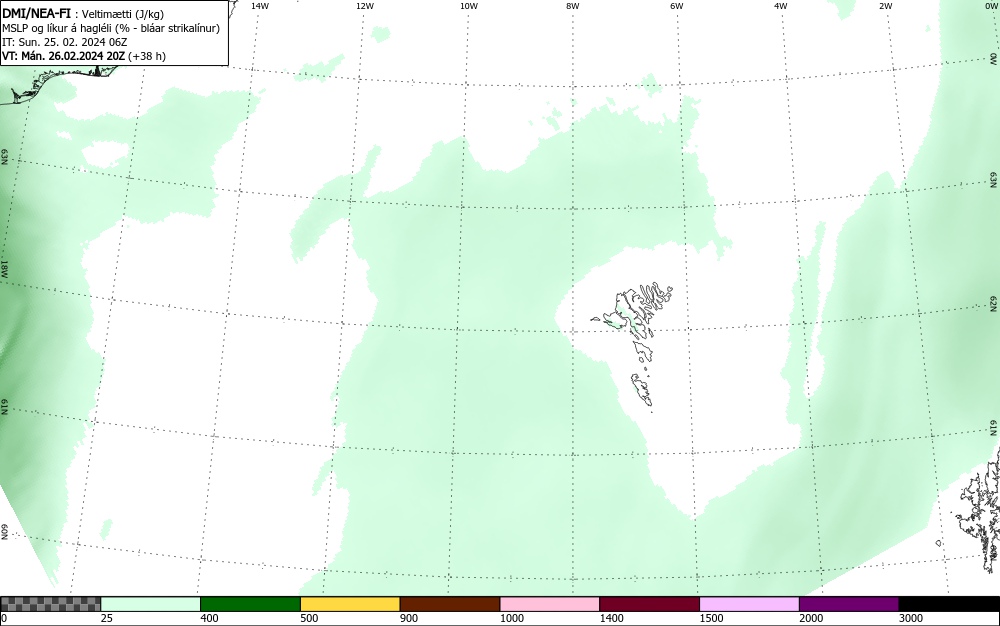
Task: Click the "10W" longitude label
Action: click(x=469, y=6)
